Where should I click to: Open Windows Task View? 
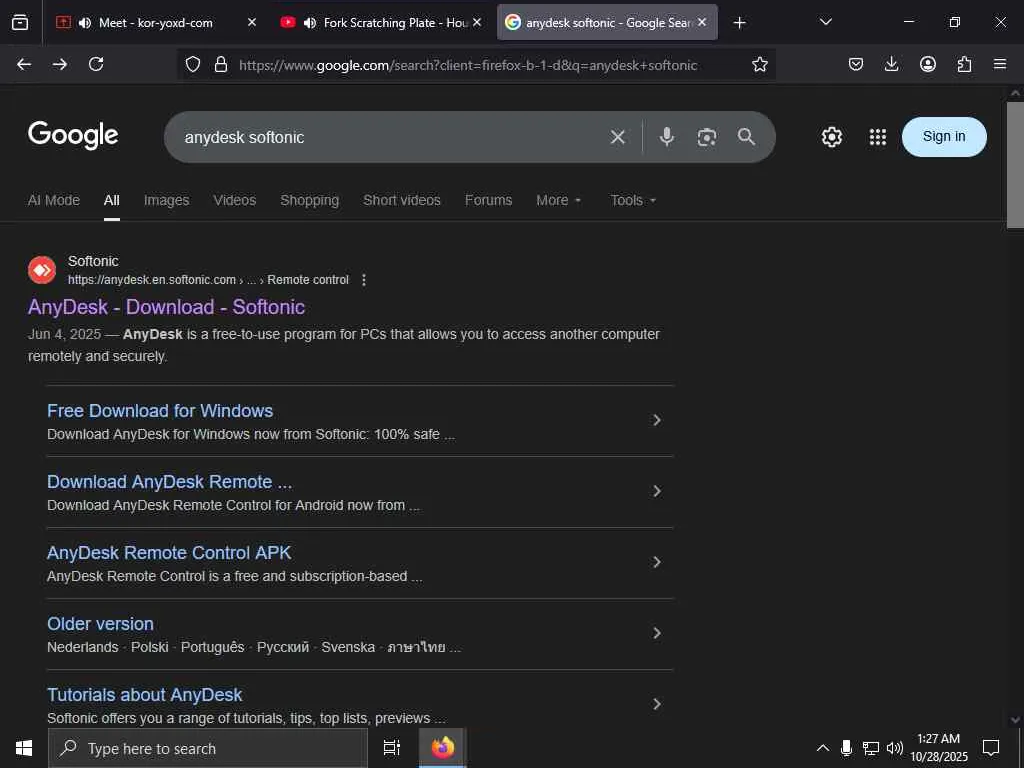pos(392,748)
